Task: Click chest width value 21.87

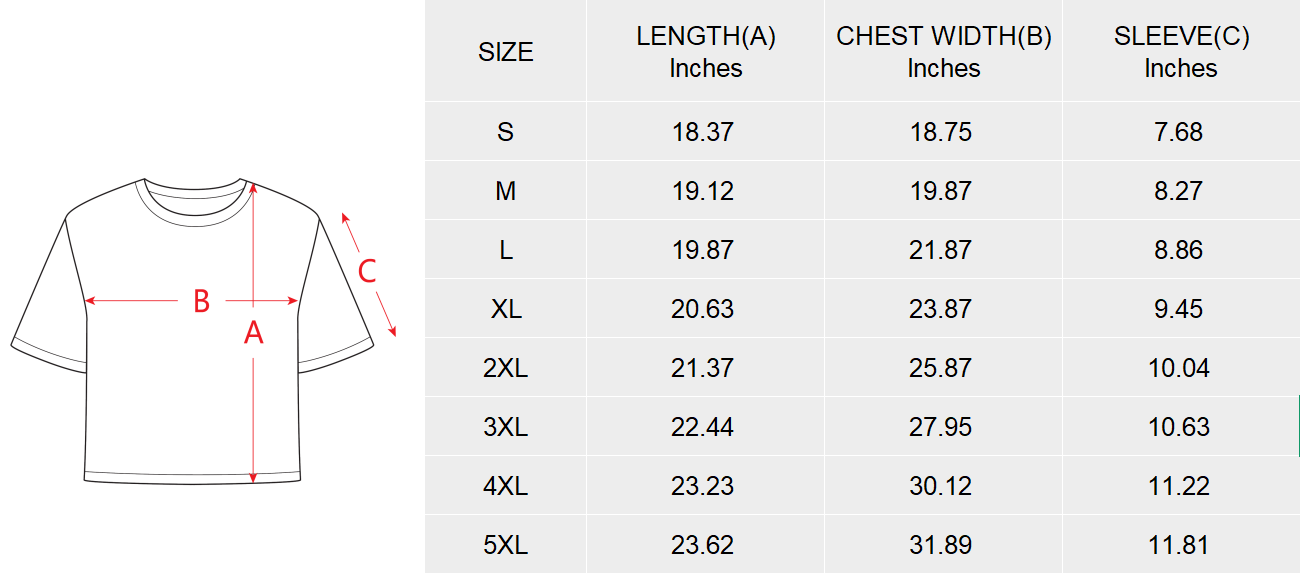Action: point(941,250)
